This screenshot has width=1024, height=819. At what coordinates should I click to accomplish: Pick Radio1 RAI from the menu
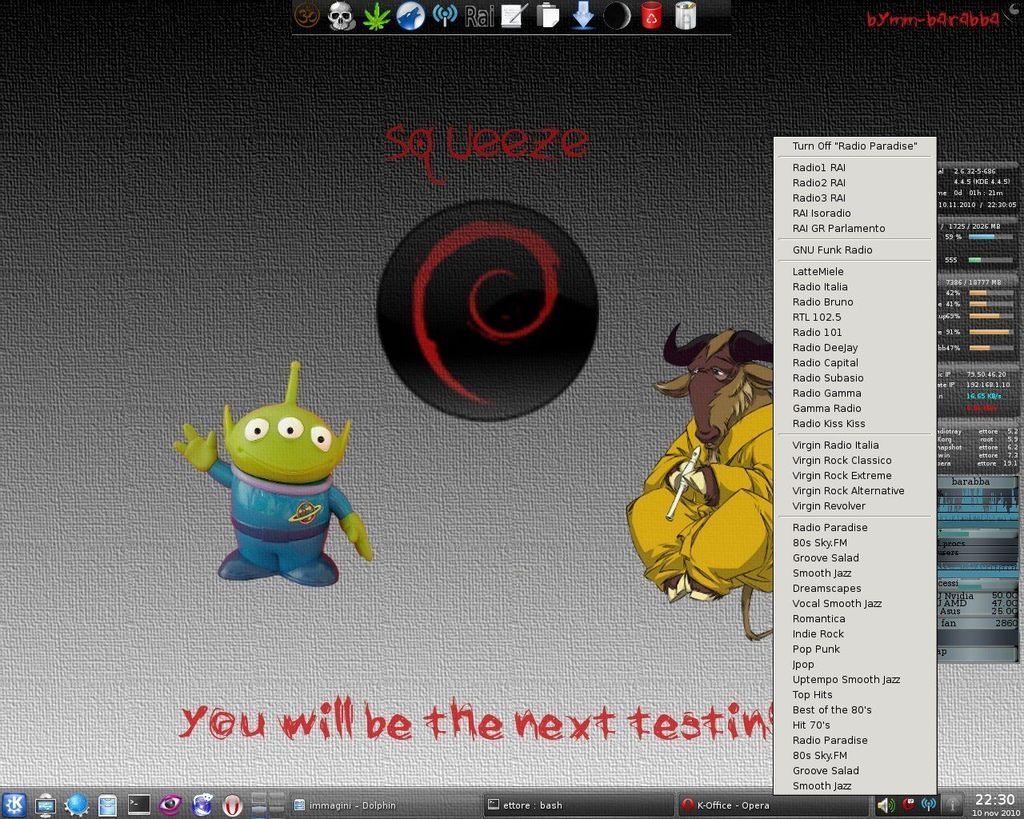pos(818,167)
